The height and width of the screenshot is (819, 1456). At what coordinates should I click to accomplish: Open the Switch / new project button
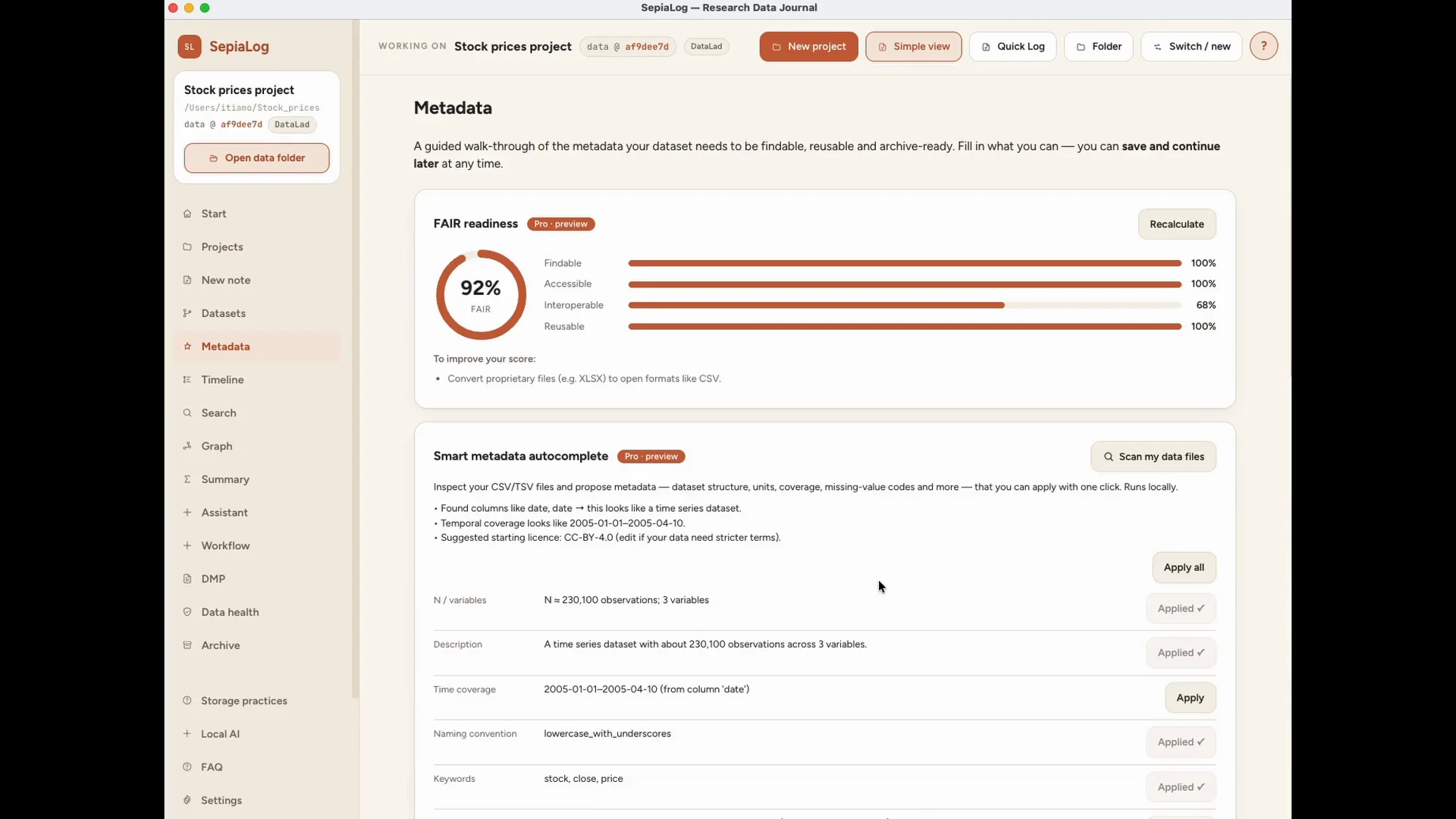coord(1191,46)
